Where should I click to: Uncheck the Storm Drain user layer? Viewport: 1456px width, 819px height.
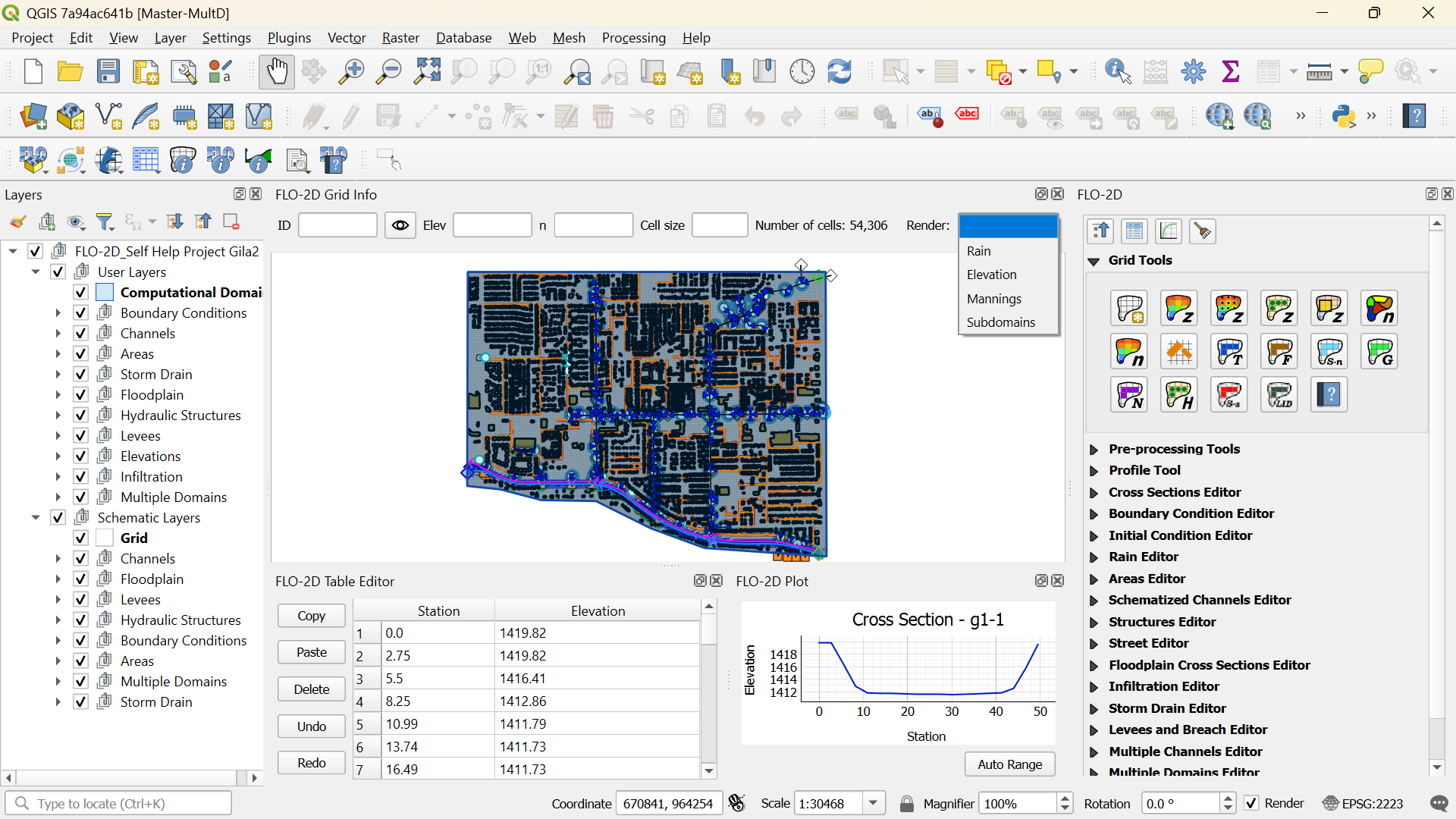click(x=81, y=375)
